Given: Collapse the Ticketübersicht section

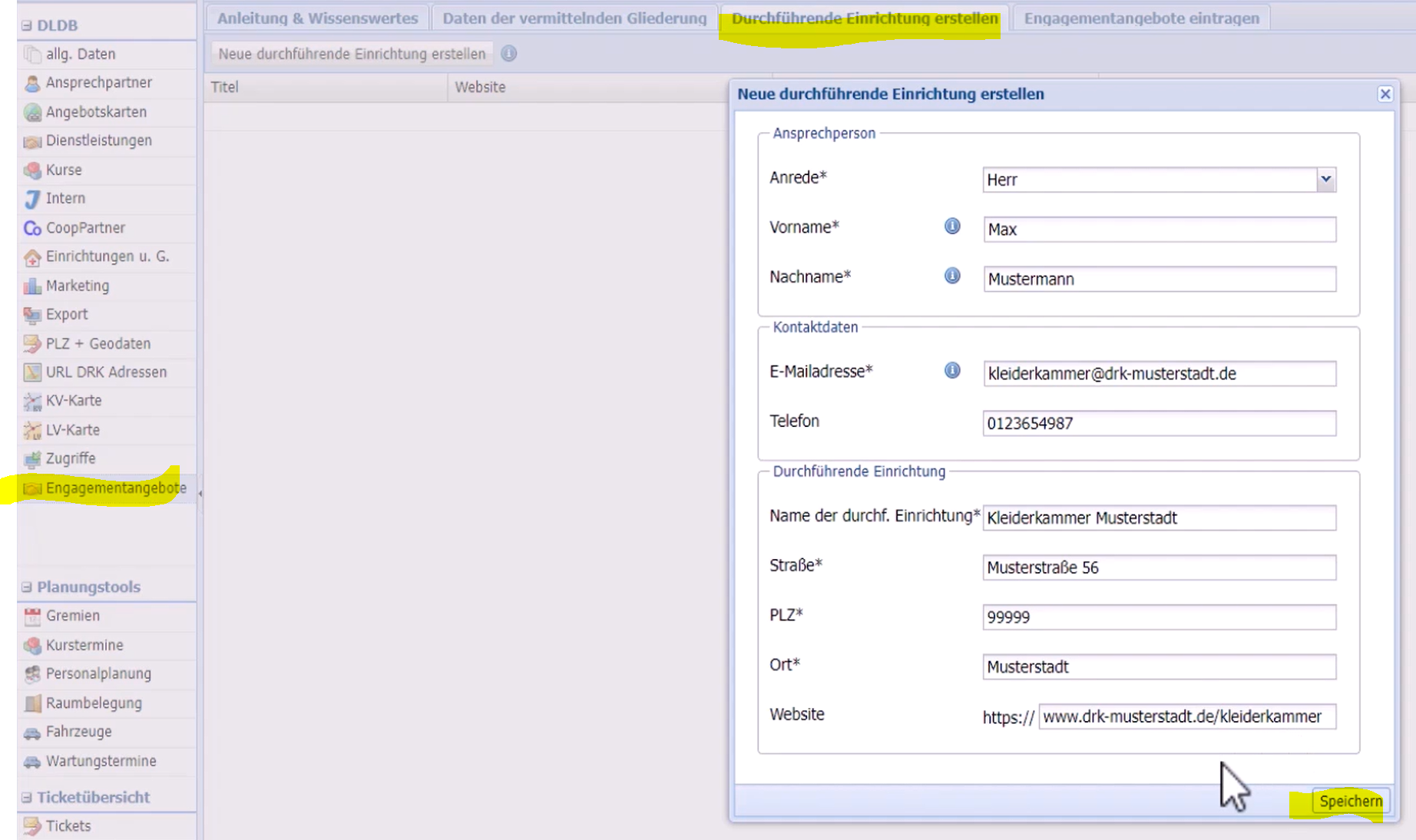Looking at the screenshot, I should (27, 798).
